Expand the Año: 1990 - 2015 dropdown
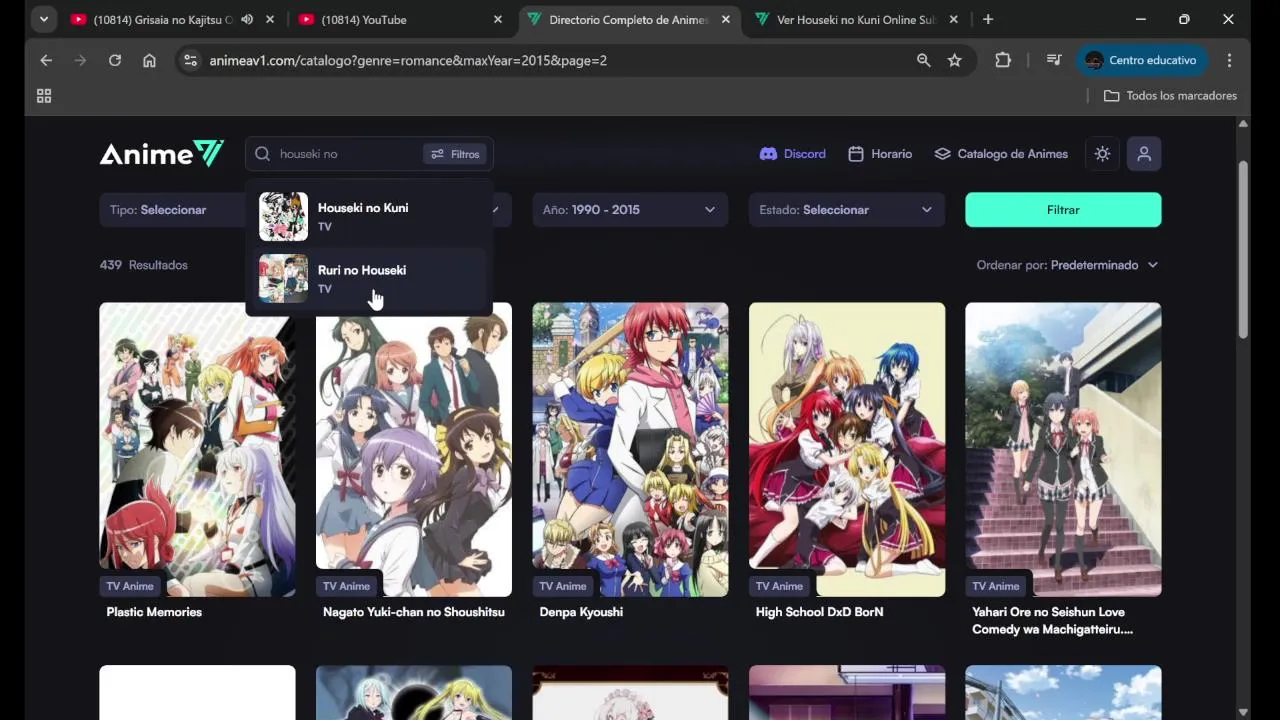1280x720 pixels. [x=630, y=210]
